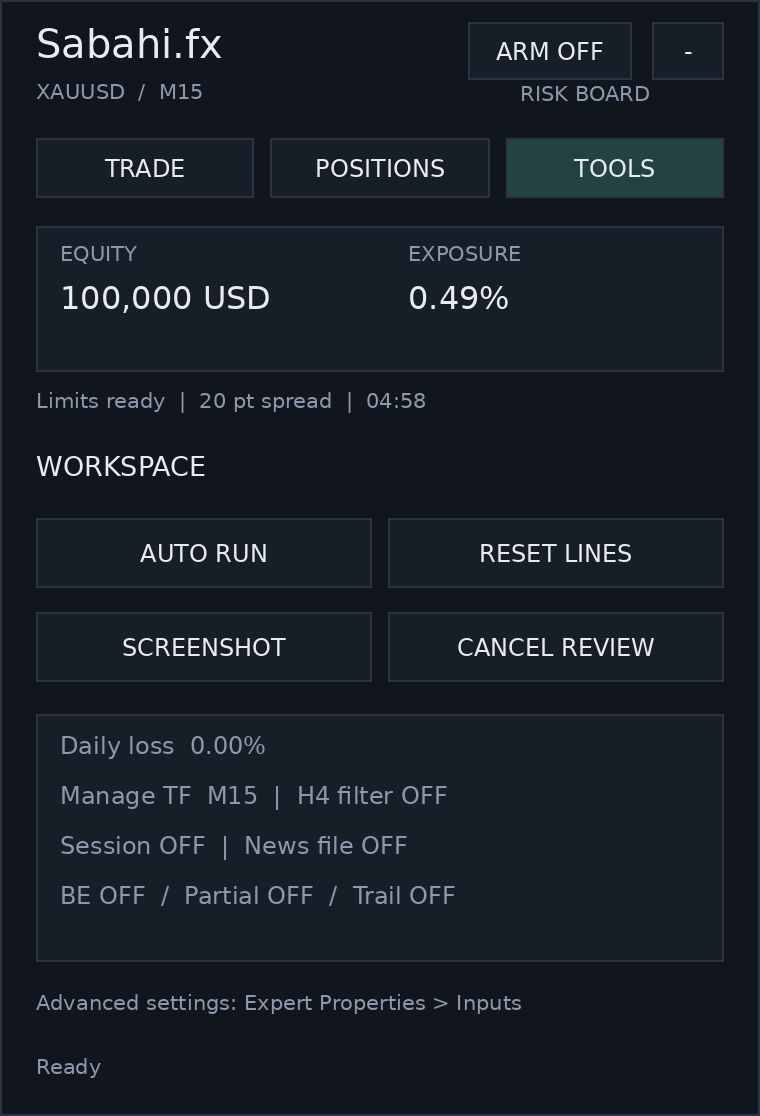This screenshot has height=1116, width=760.
Task: Click Advanced settings Expert Properties hint
Action: click(x=279, y=1003)
